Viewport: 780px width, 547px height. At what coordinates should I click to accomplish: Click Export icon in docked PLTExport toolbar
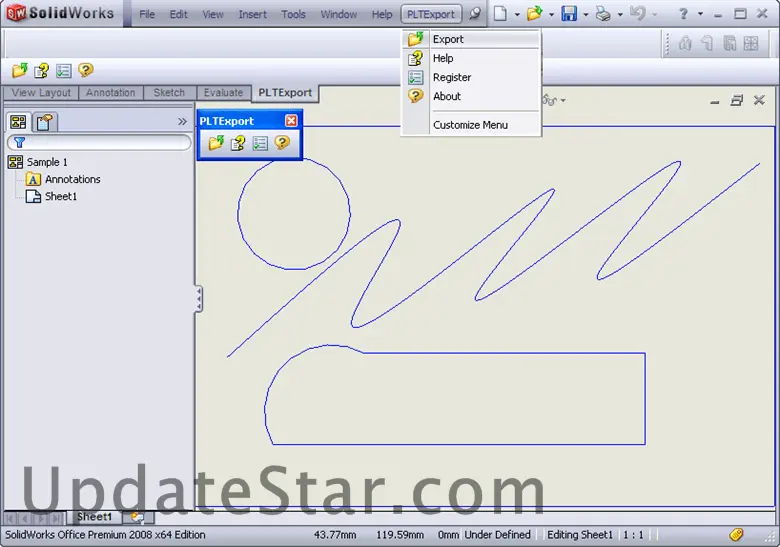click(x=20, y=70)
